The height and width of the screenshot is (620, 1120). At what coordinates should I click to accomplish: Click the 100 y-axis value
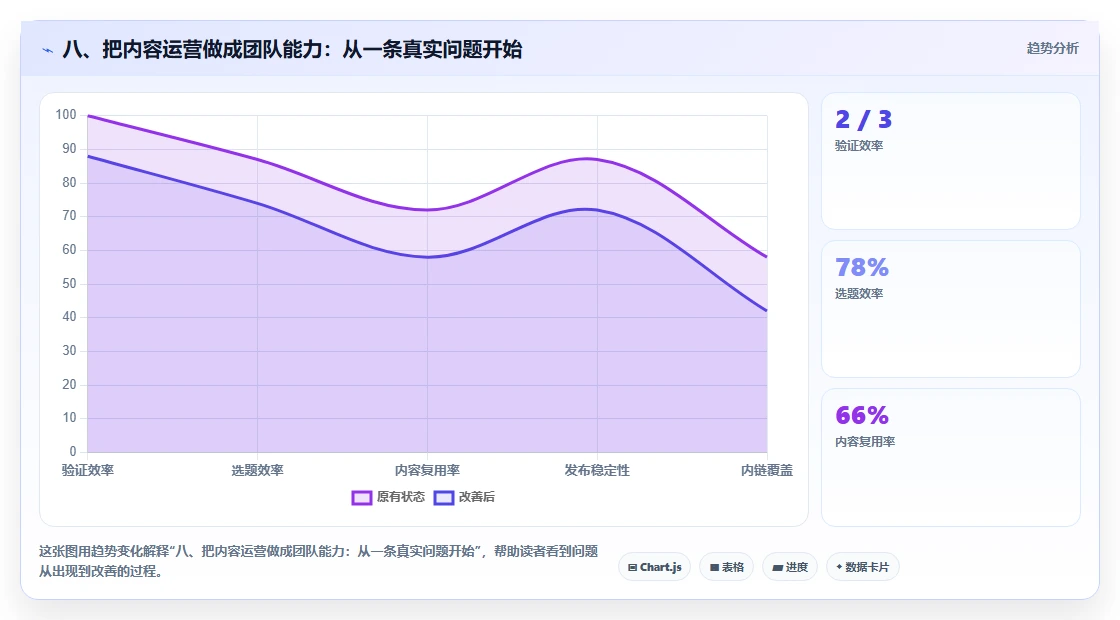click(x=66, y=114)
